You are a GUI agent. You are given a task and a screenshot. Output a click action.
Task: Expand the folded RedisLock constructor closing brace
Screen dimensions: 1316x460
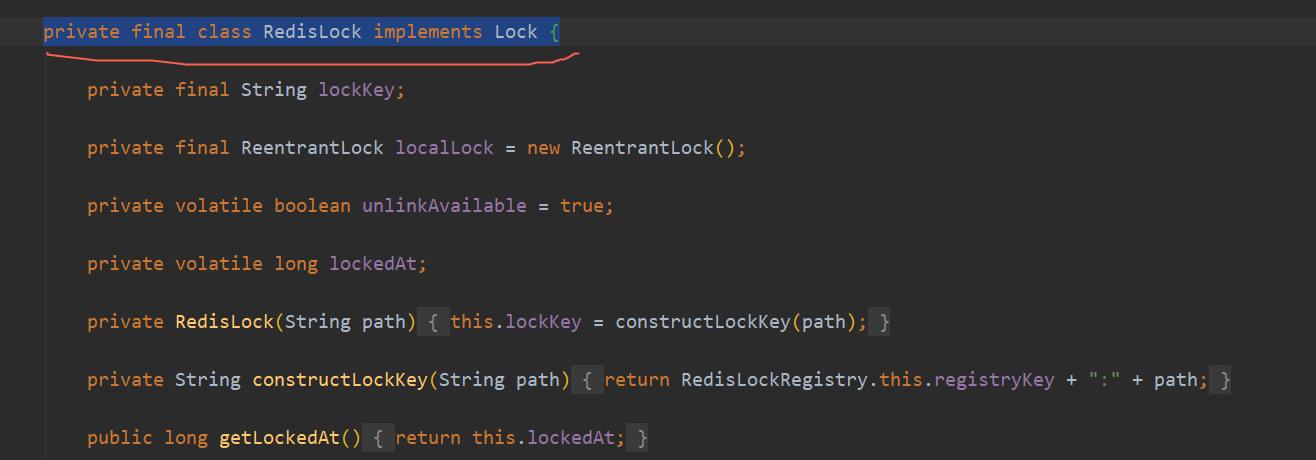880,322
